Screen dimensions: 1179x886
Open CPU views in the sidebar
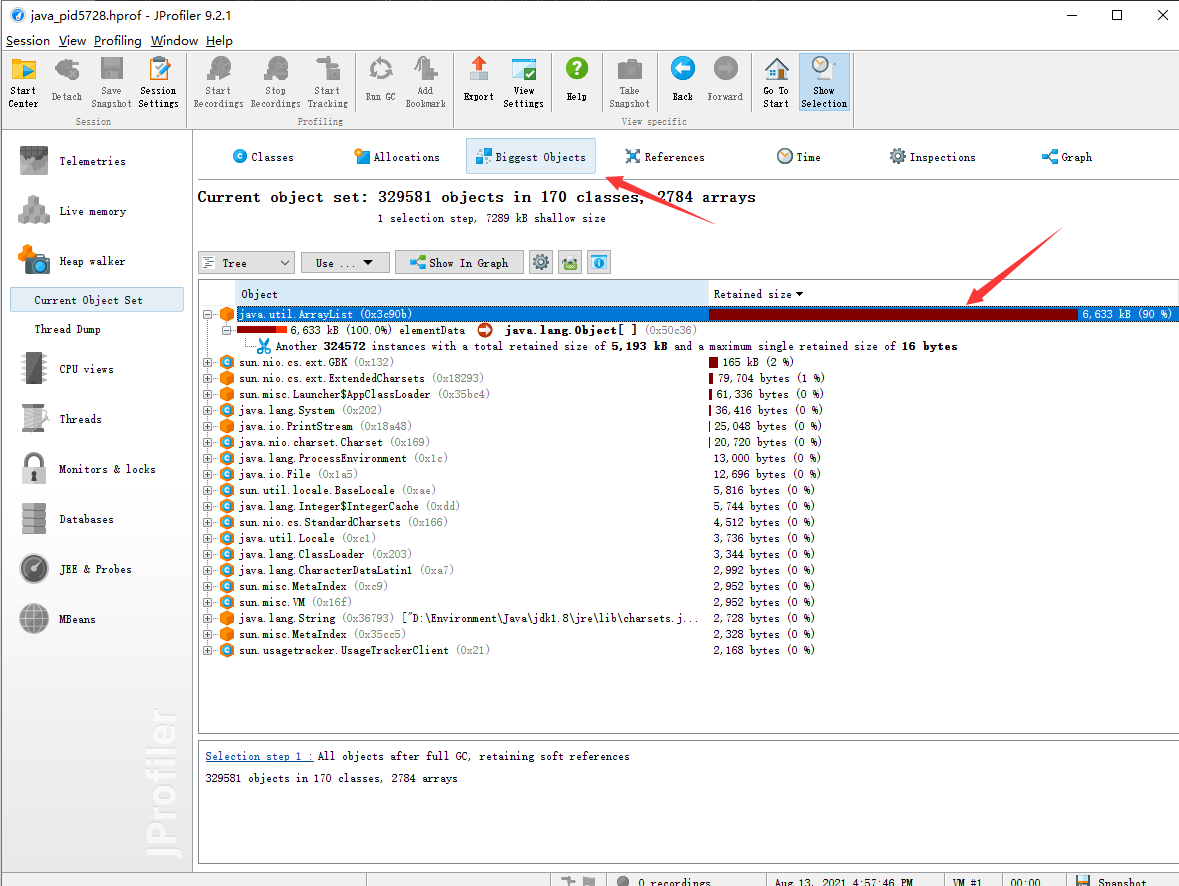pos(68,369)
